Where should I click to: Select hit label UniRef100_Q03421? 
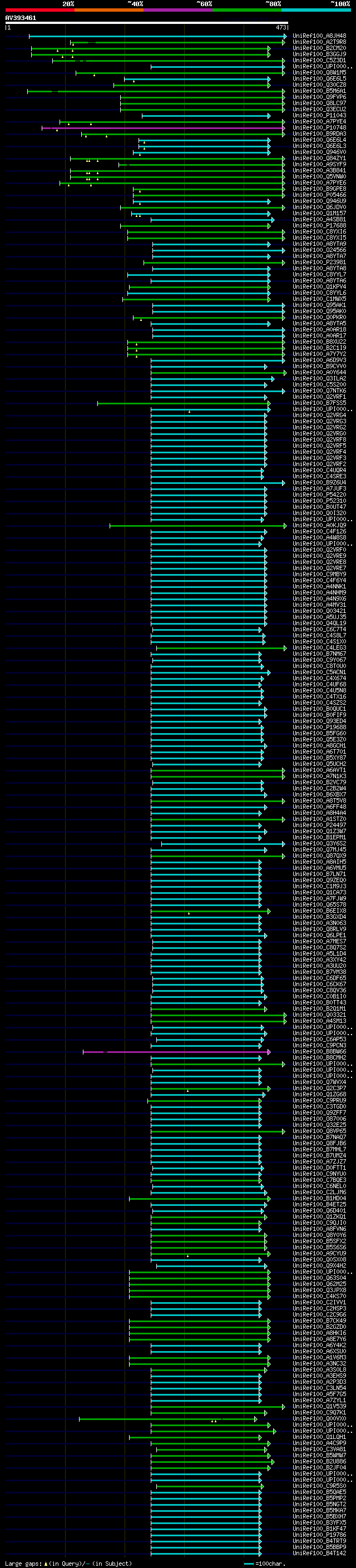(319, 611)
